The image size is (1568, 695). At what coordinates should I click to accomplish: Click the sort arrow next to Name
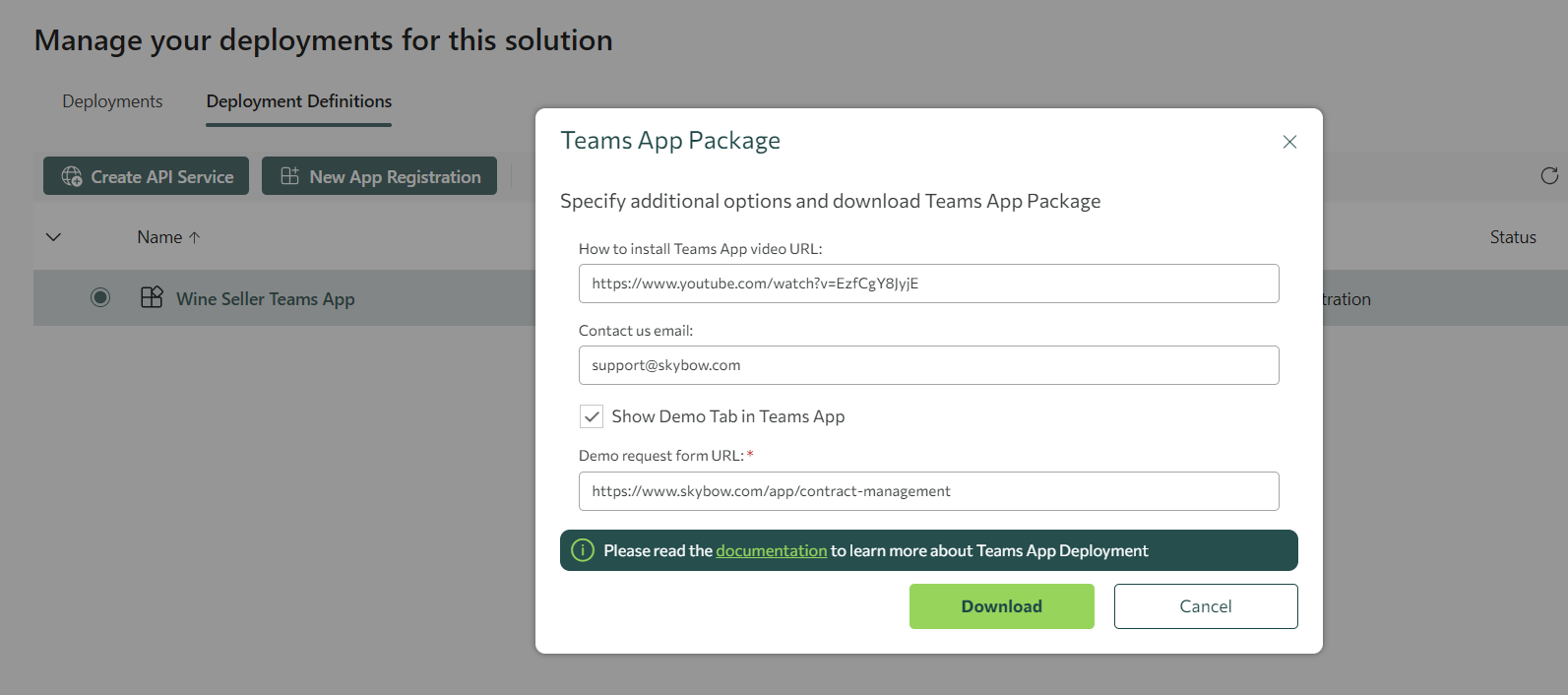click(195, 237)
